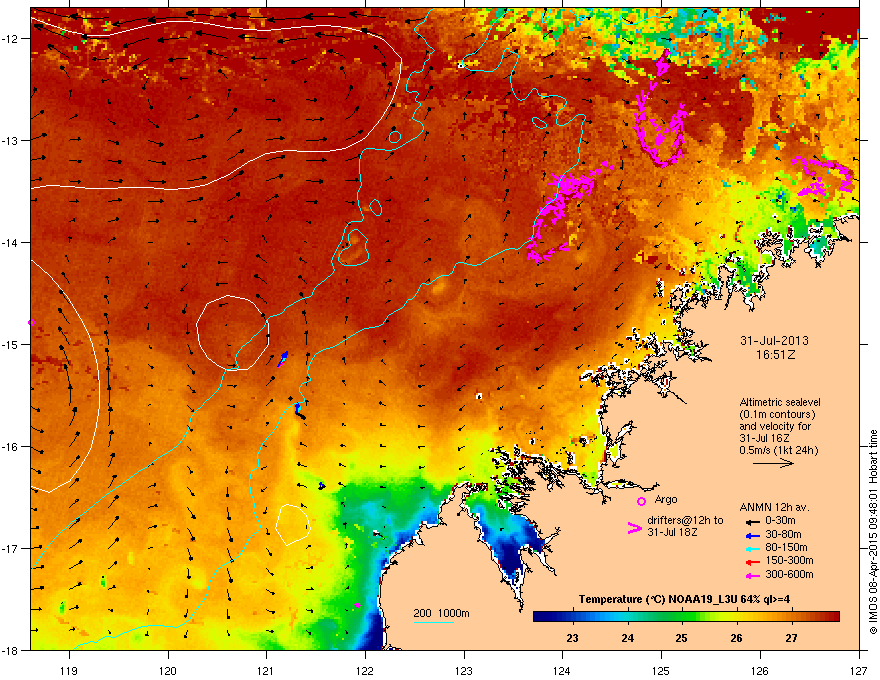This screenshot has height=680, width=880.
Task: Click the red 150-300m legend arrow
Action: click(751, 561)
